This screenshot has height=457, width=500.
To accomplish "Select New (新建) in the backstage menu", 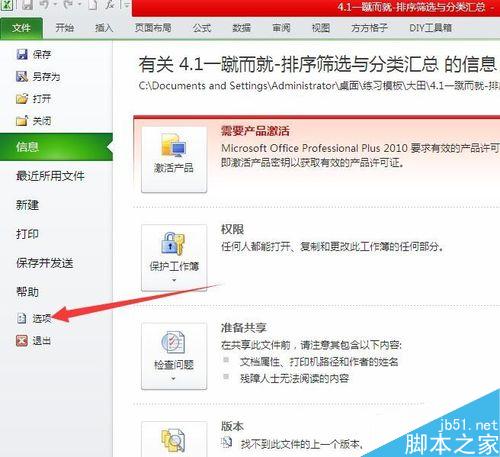I will [27, 205].
